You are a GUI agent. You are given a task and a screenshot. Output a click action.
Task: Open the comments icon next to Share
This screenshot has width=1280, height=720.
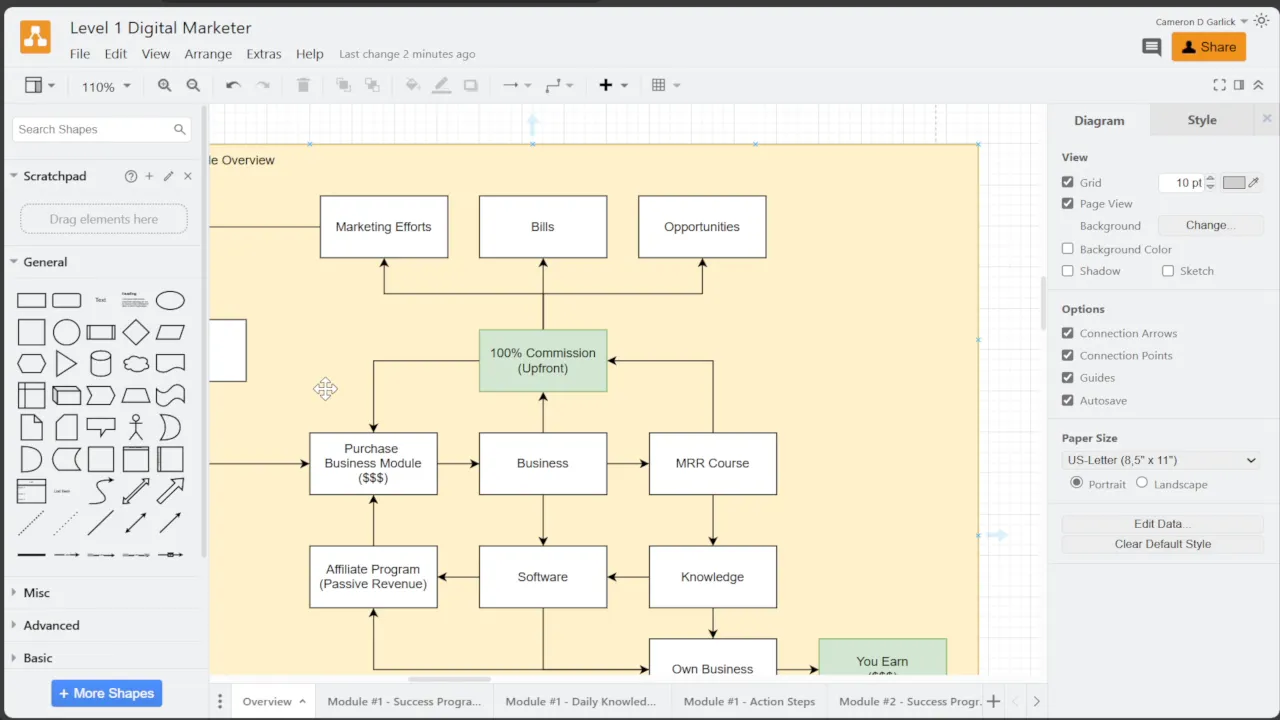click(1151, 47)
